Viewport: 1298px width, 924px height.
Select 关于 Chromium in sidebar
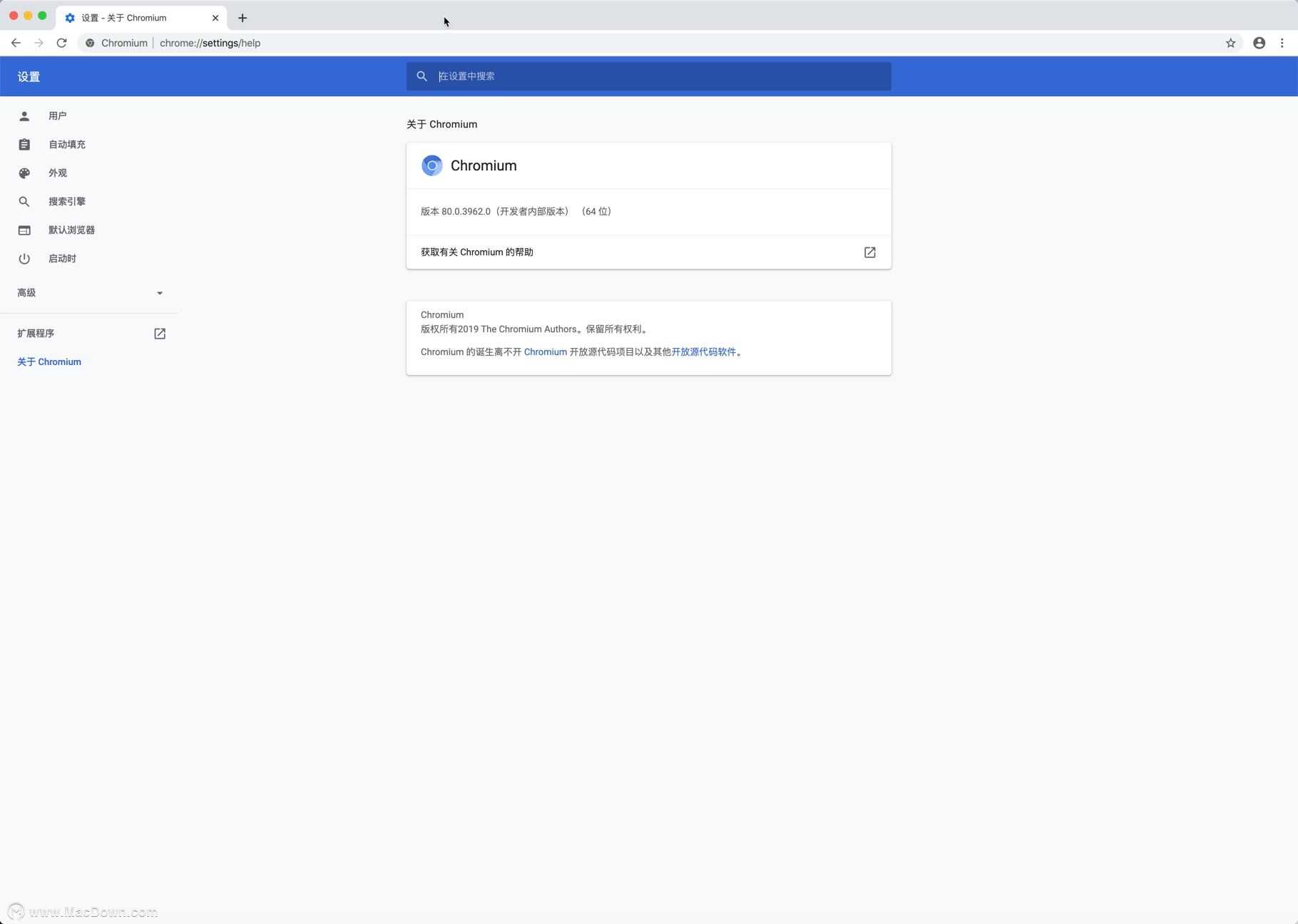[49, 361]
